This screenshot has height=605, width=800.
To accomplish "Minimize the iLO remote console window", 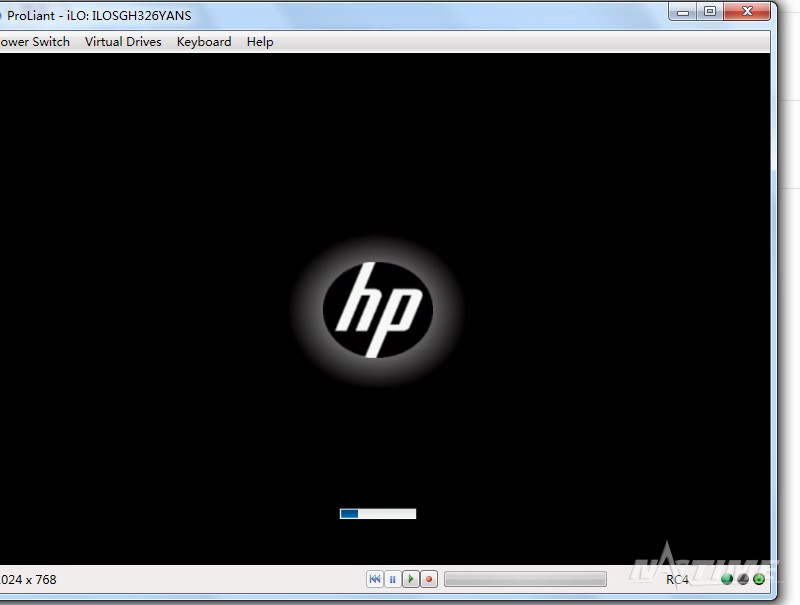I will (683, 12).
